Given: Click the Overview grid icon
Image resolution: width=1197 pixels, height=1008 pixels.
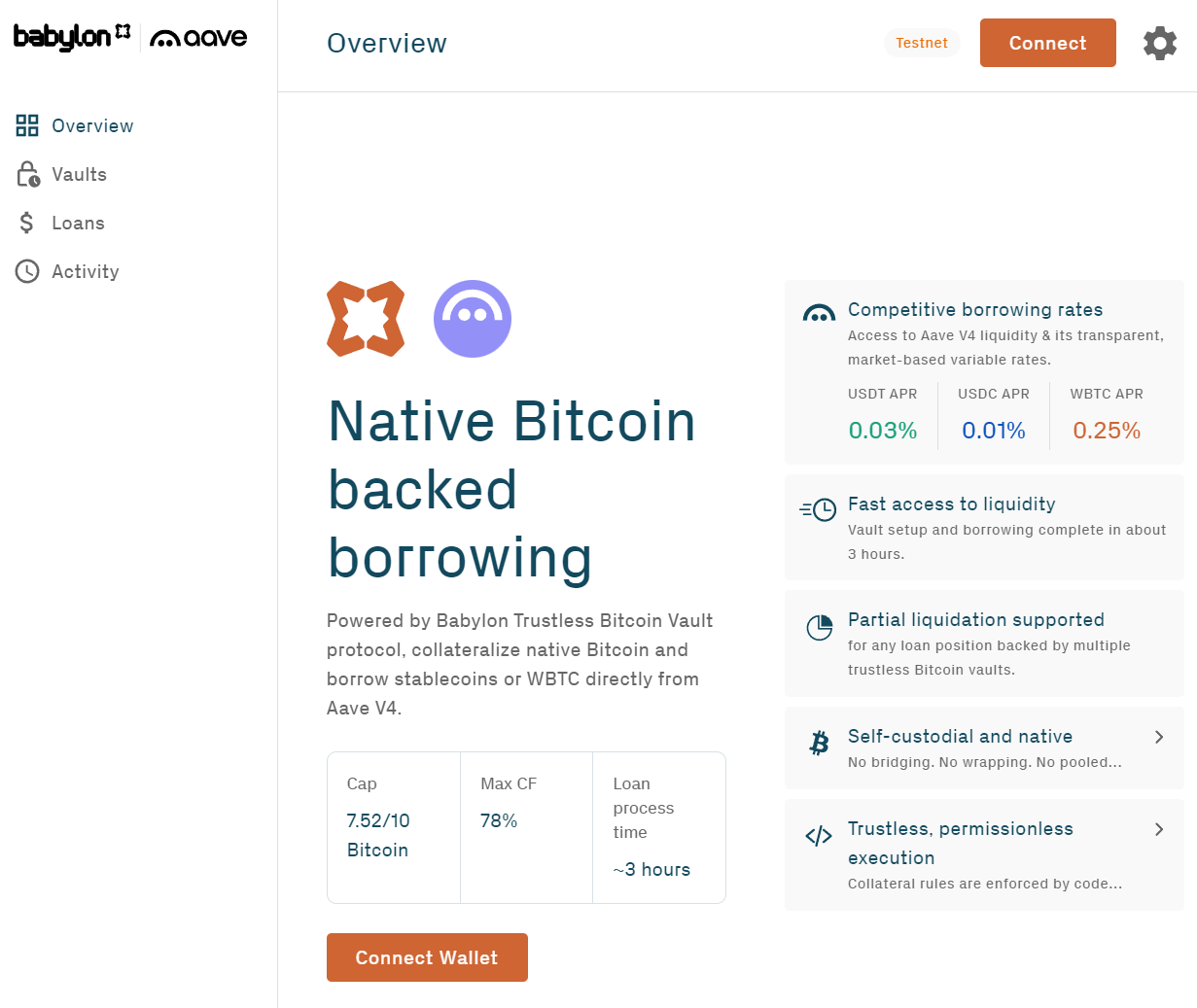Looking at the screenshot, I should 27,125.
